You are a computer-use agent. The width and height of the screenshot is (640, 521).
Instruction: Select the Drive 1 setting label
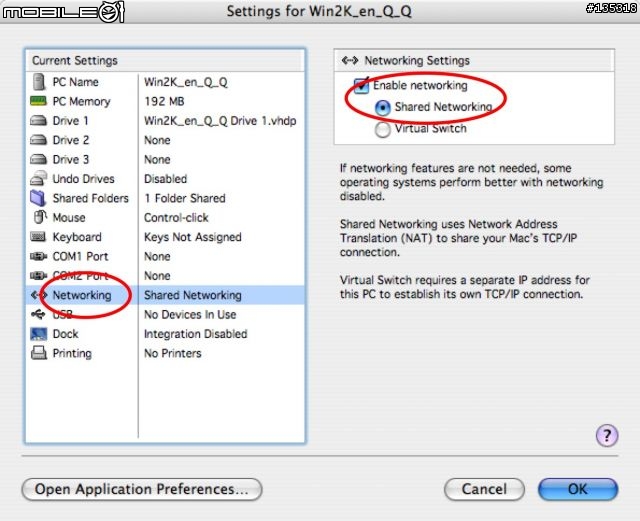coord(70,121)
